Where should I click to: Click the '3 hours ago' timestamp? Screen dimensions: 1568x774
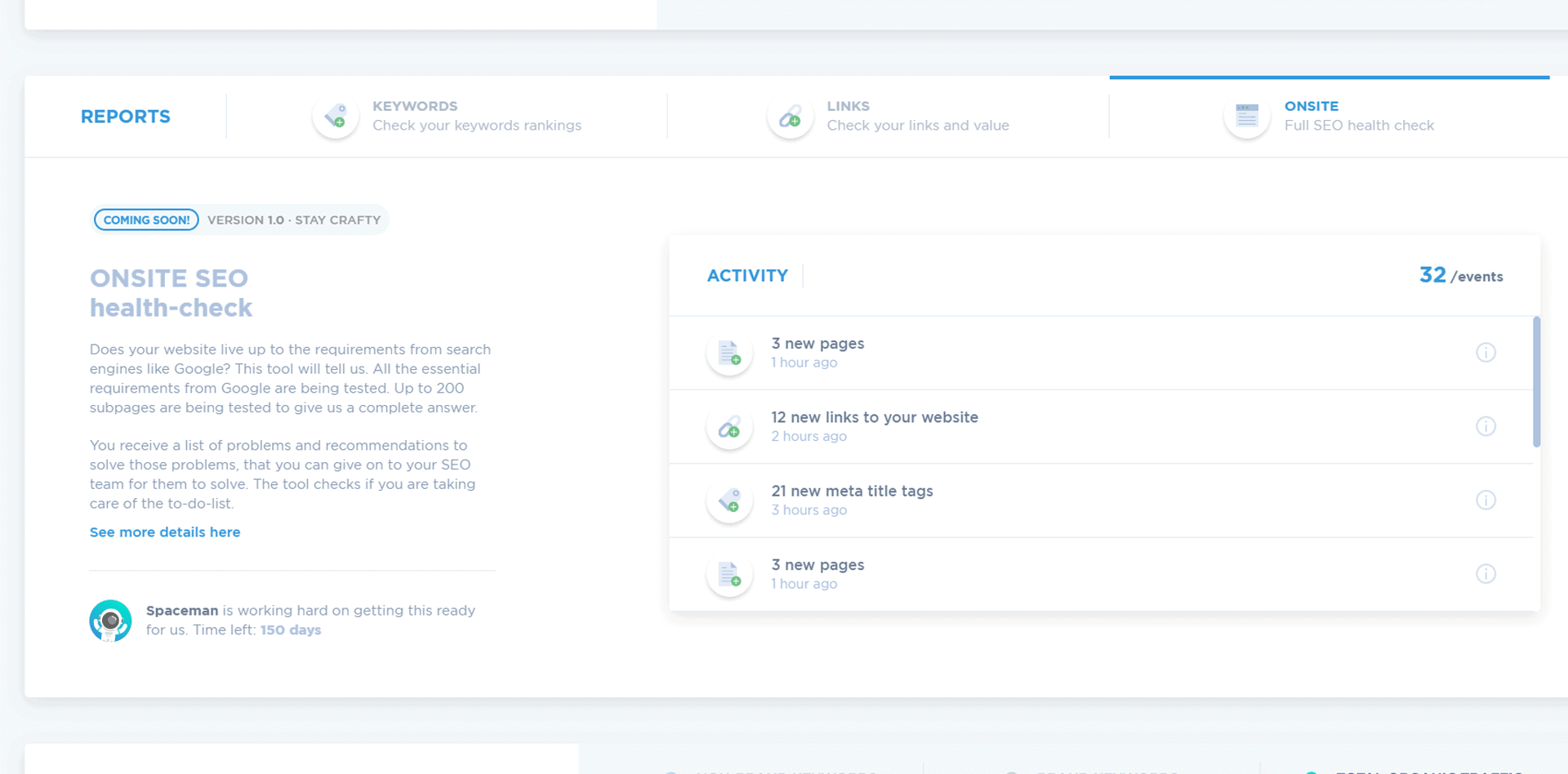click(x=808, y=510)
